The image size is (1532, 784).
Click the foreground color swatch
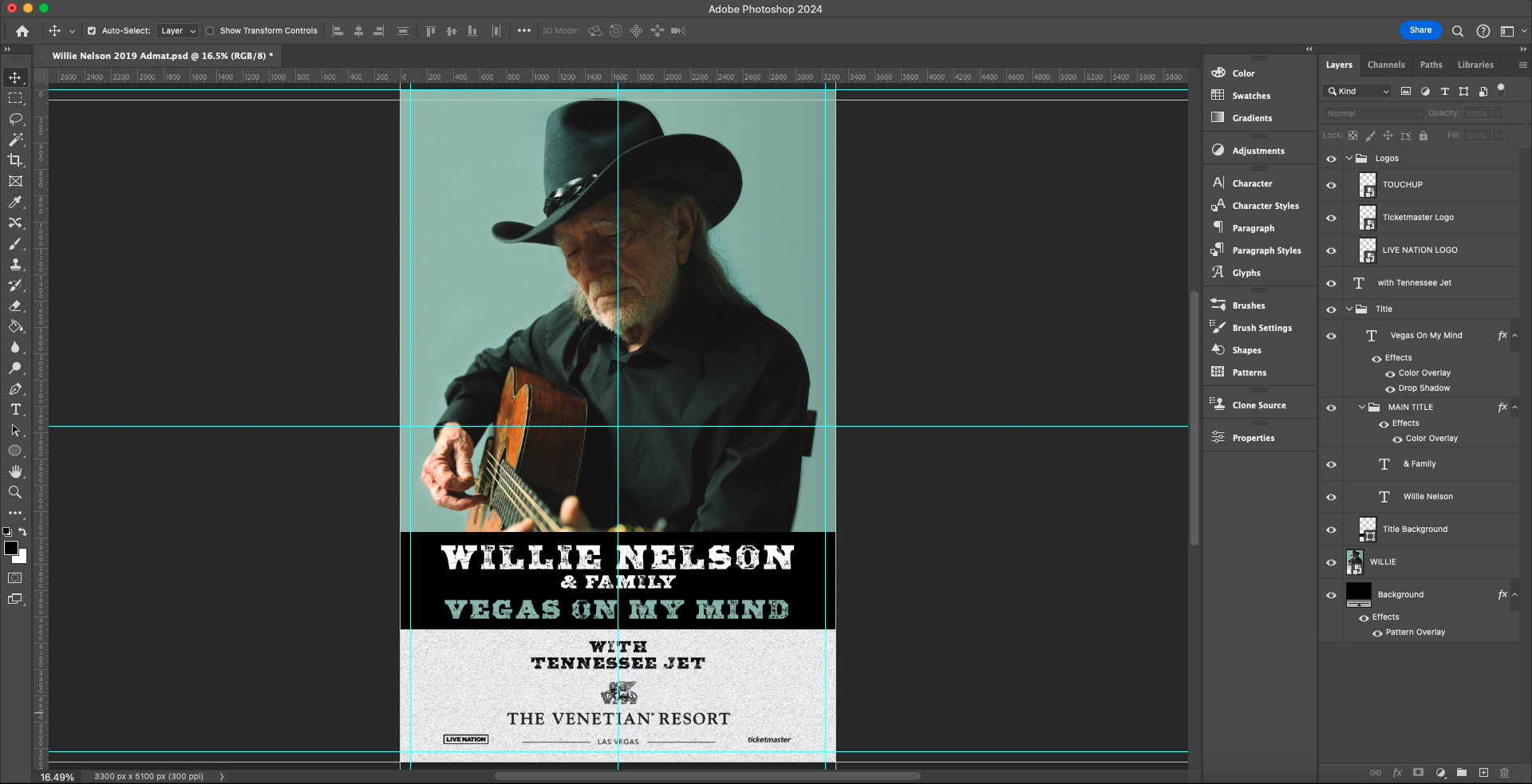point(10,548)
